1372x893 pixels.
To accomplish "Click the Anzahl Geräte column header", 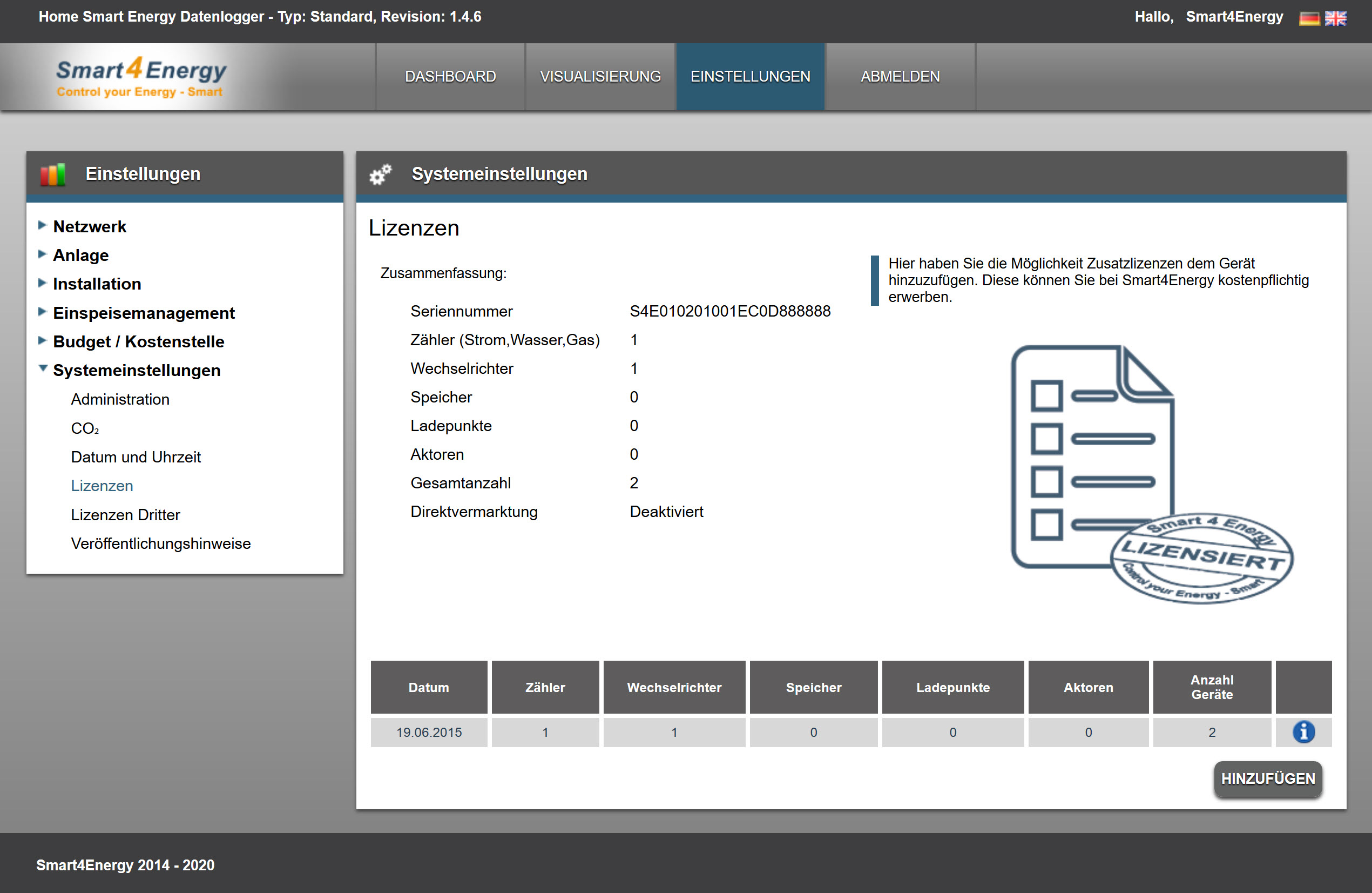I will pos(1212,687).
